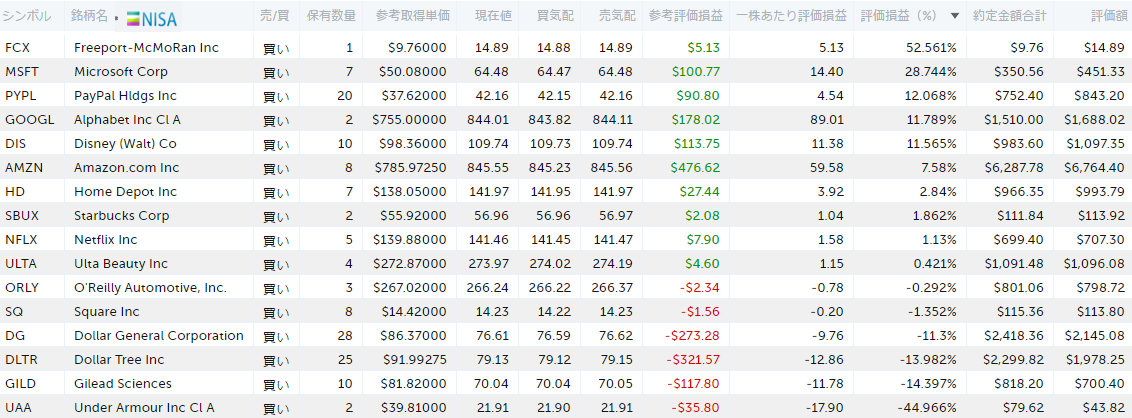Select the NFLX symbol

click(20, 240)
